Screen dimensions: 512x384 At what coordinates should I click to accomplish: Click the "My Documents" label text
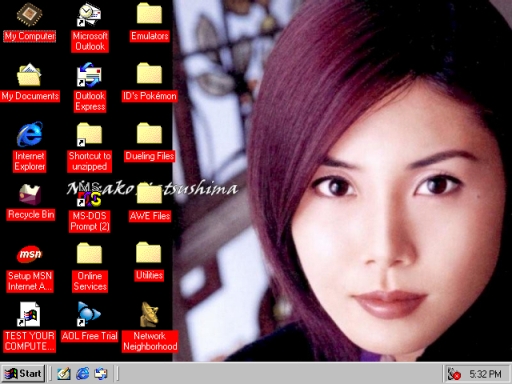coord(30,96)
